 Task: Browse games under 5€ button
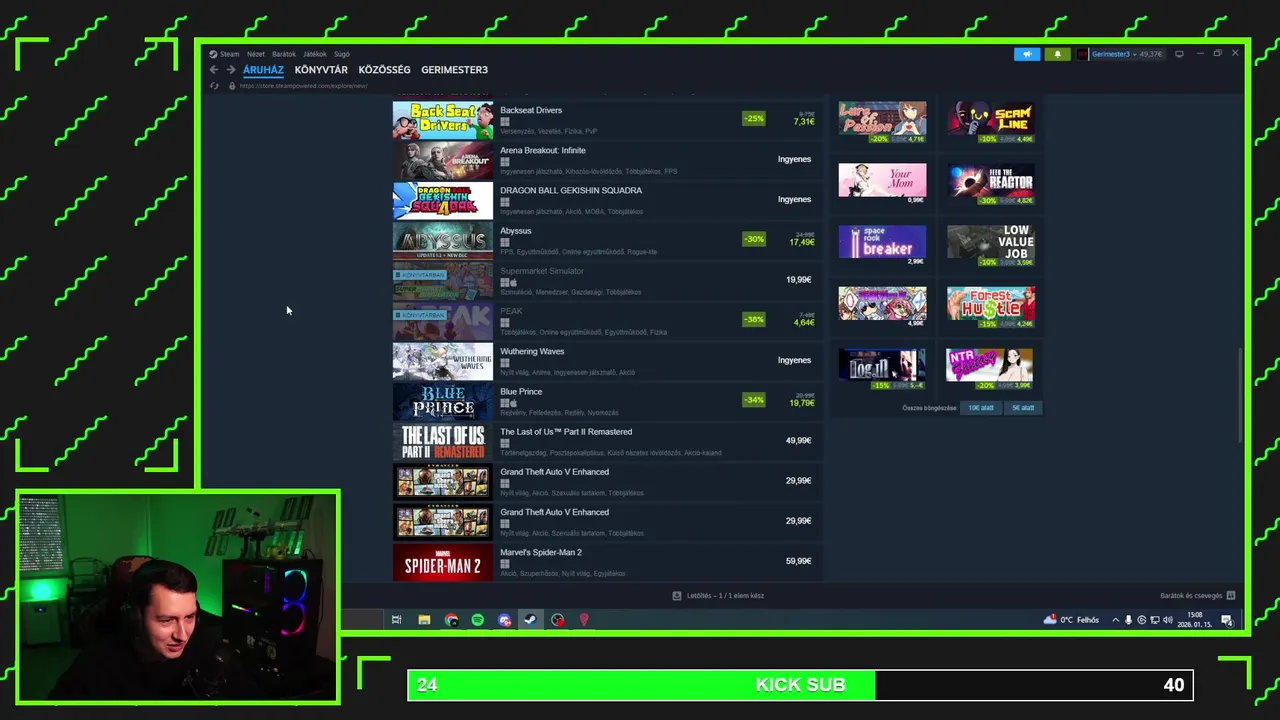coord(1023,408)
